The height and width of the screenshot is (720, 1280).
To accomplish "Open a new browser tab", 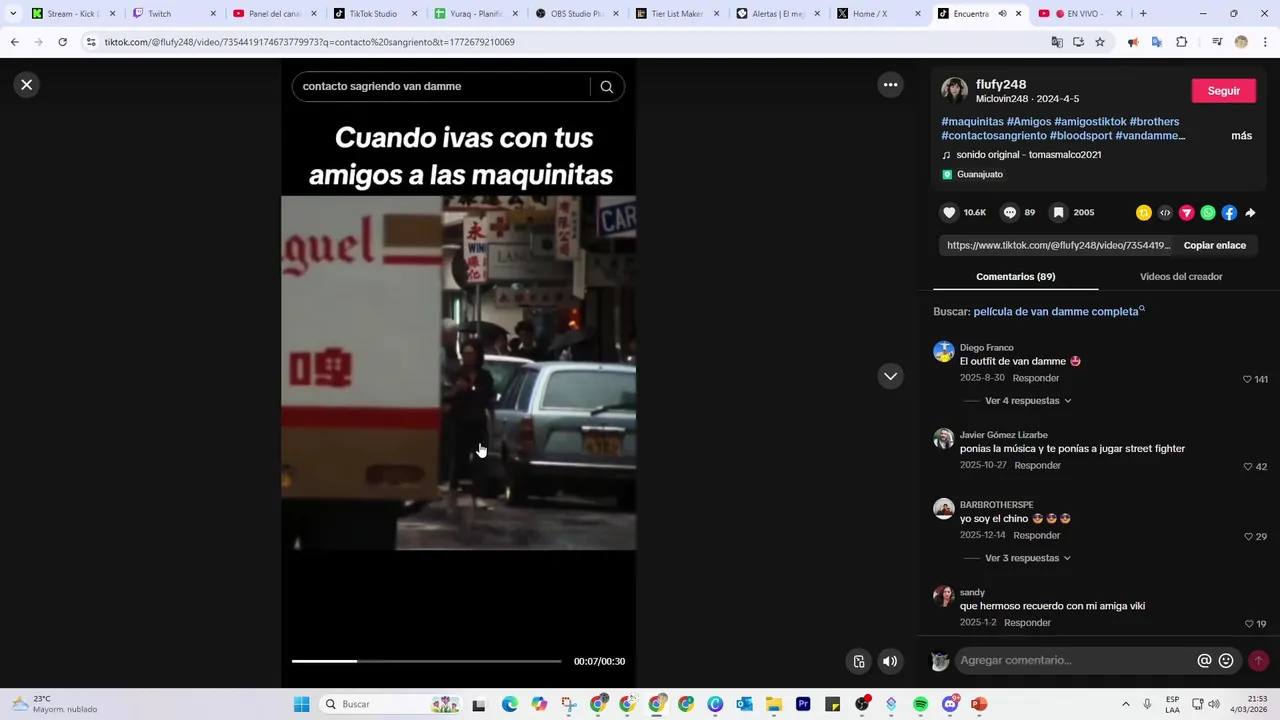I will [x=1143, y=14].
